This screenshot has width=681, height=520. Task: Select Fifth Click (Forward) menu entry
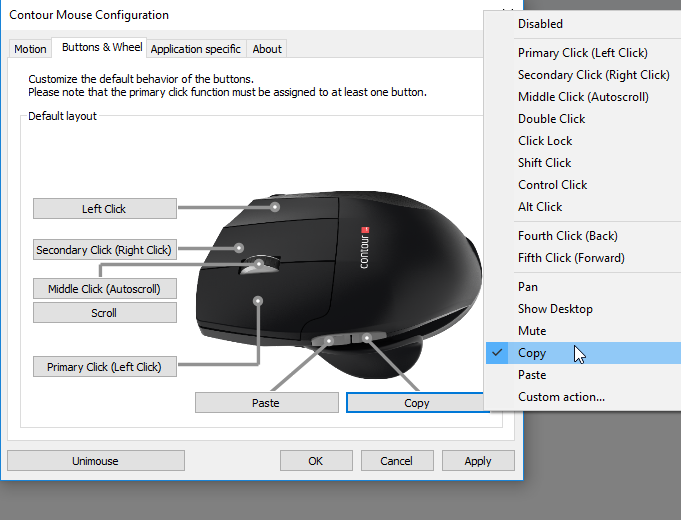pyautogui.click(x=583, y=258)
